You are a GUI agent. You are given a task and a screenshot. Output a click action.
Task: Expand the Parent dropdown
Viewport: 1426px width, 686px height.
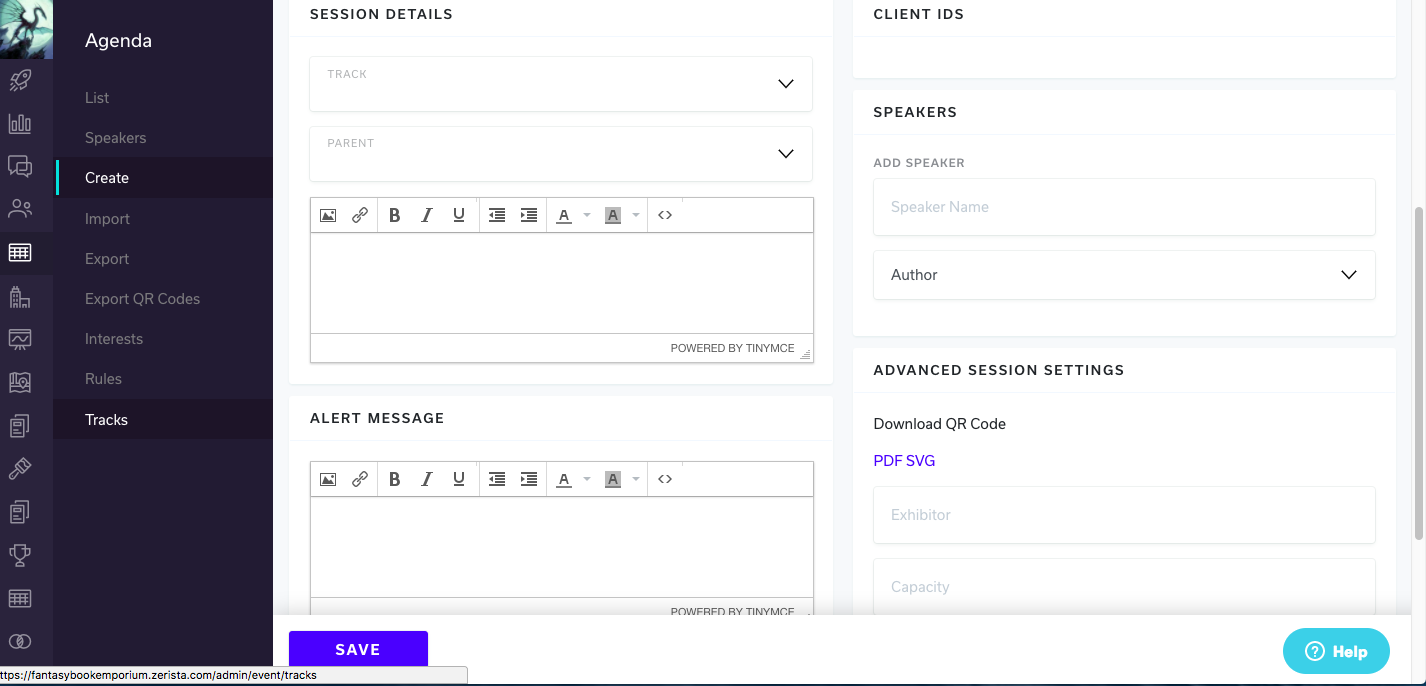click(561, 154)
